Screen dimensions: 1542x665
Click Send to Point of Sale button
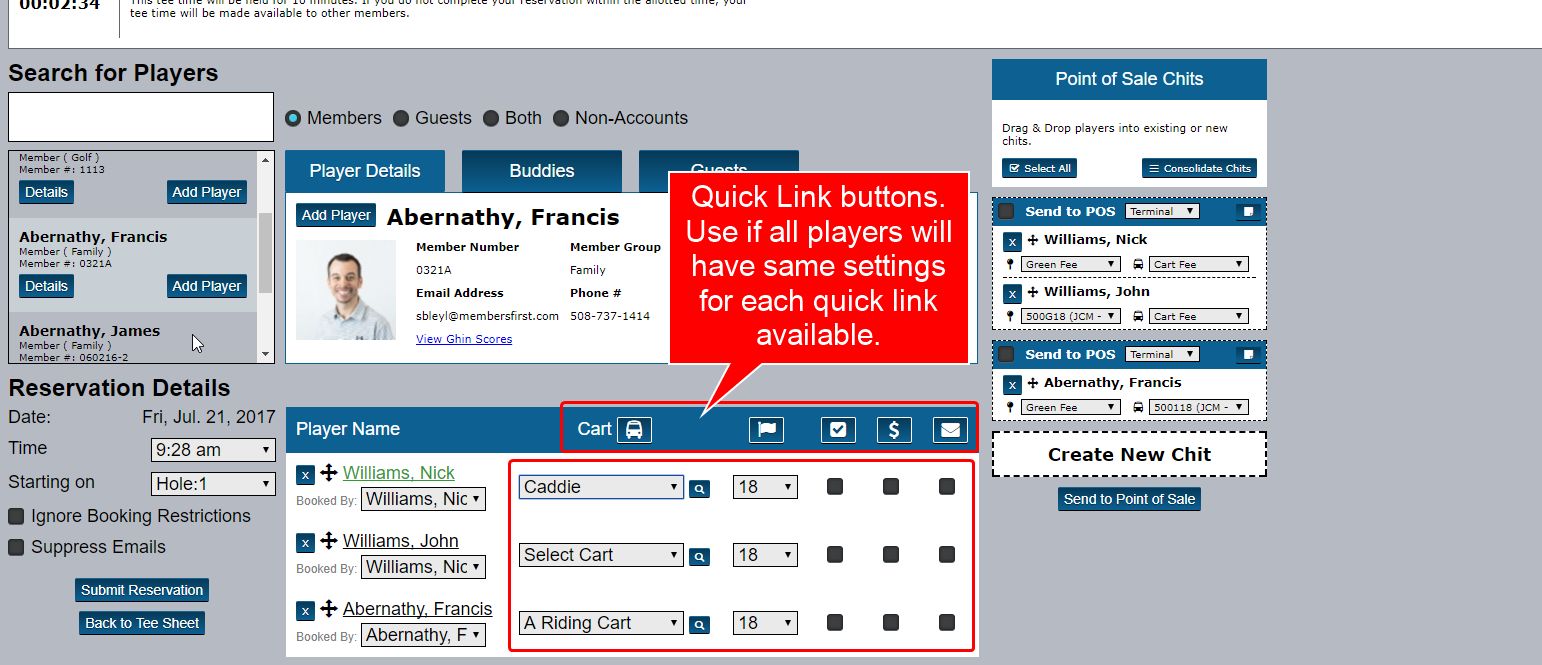click(x=1129, y=499)
